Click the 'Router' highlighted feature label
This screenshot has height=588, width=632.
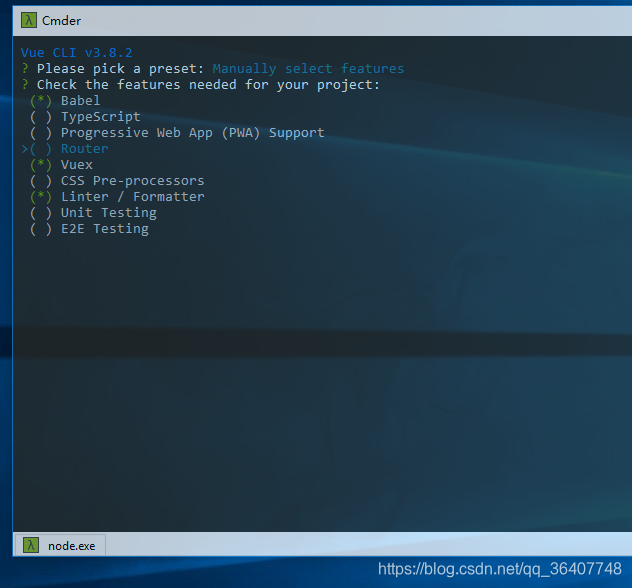point(85,149)
